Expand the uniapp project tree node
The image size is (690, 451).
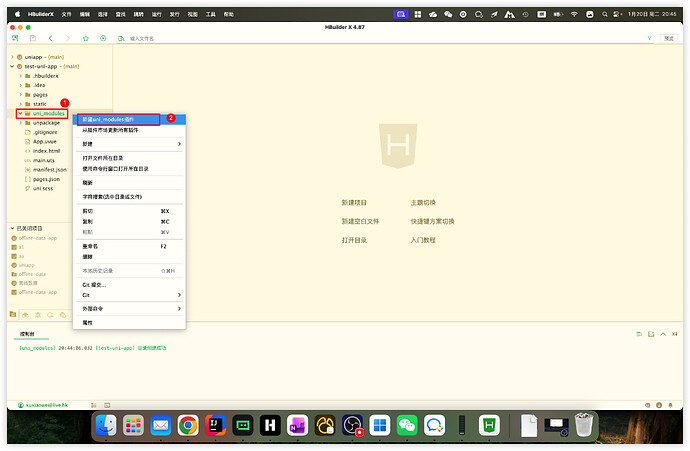click(x=12, y=57)
